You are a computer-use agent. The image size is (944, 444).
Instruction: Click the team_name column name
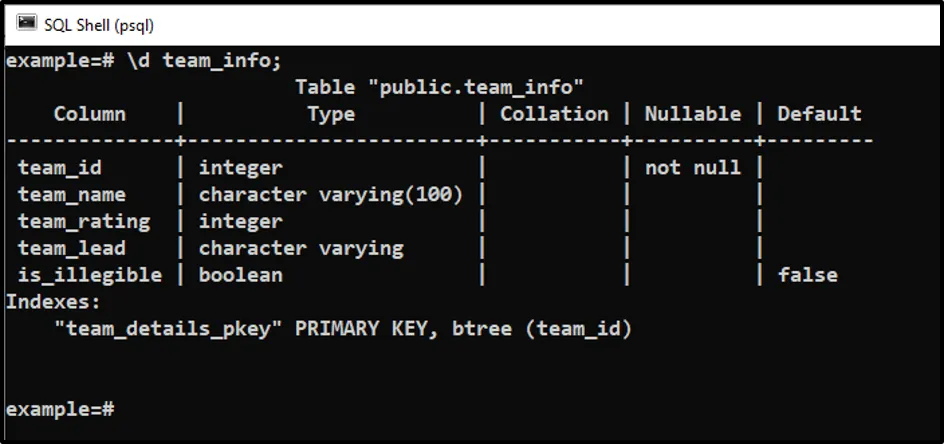point(72,195)
